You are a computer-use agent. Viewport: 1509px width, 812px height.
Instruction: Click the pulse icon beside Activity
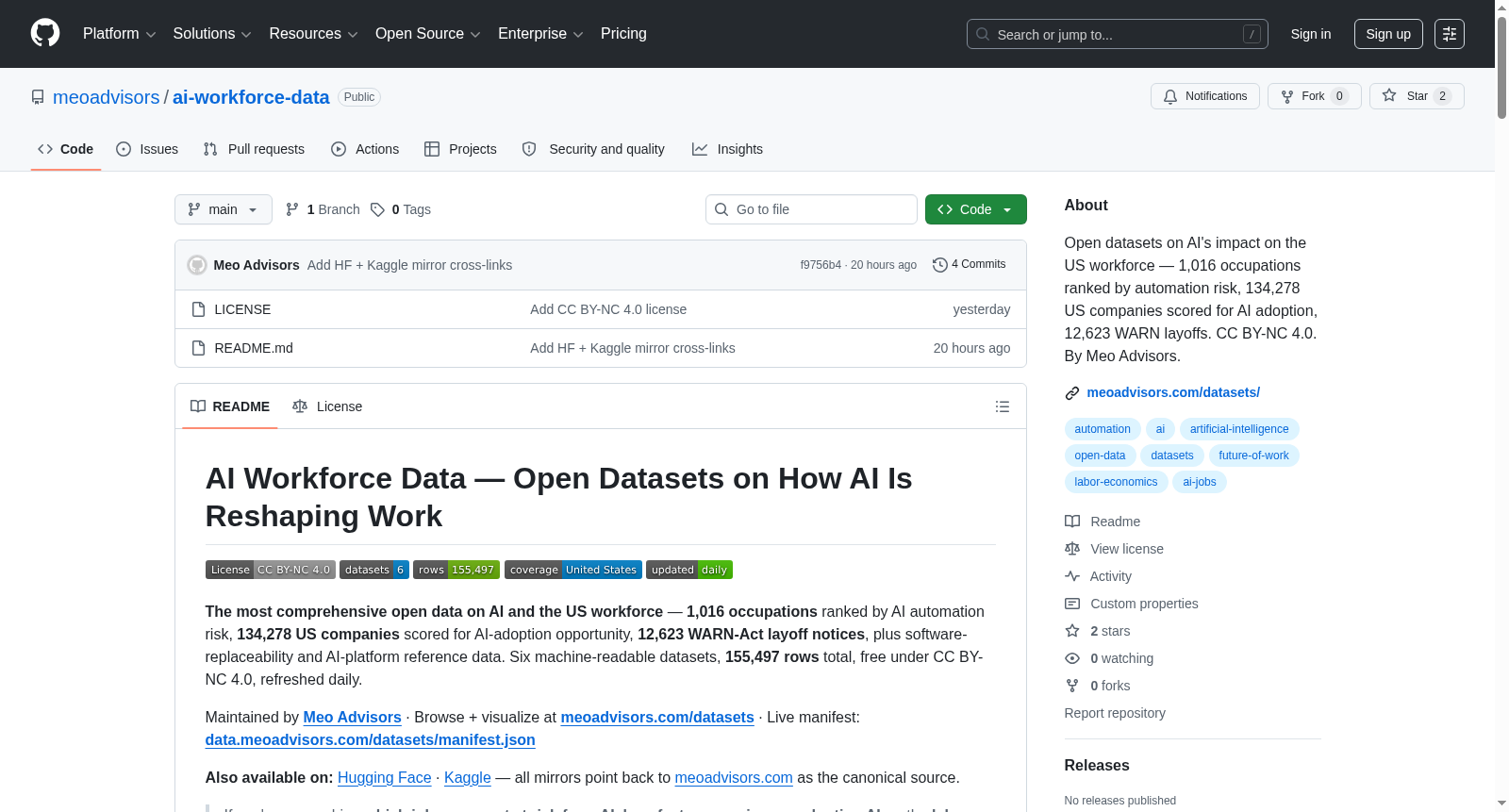click(x=1072, y=576)
